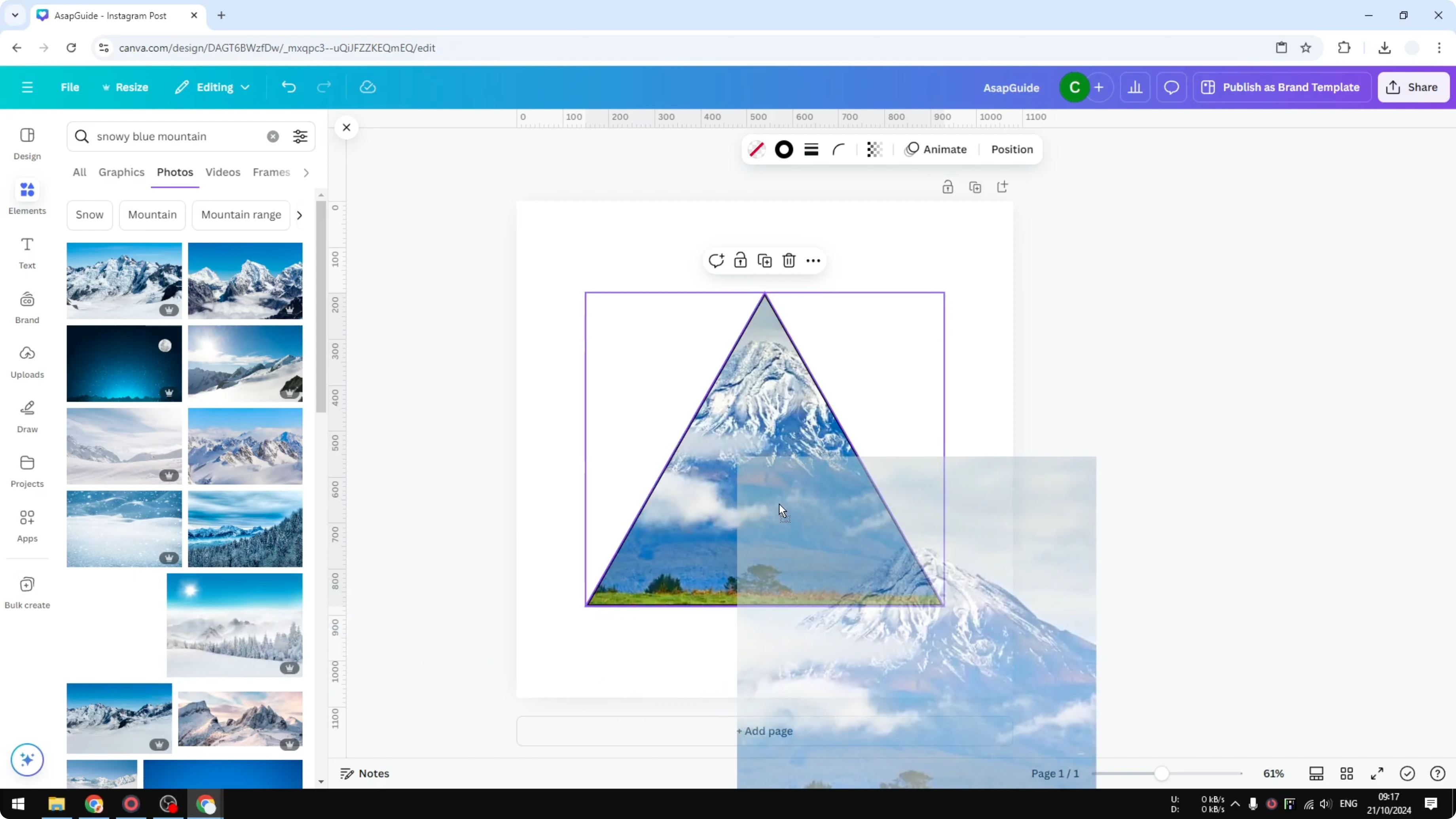Clear the snowy blue mountain search field

click(273, 136)
